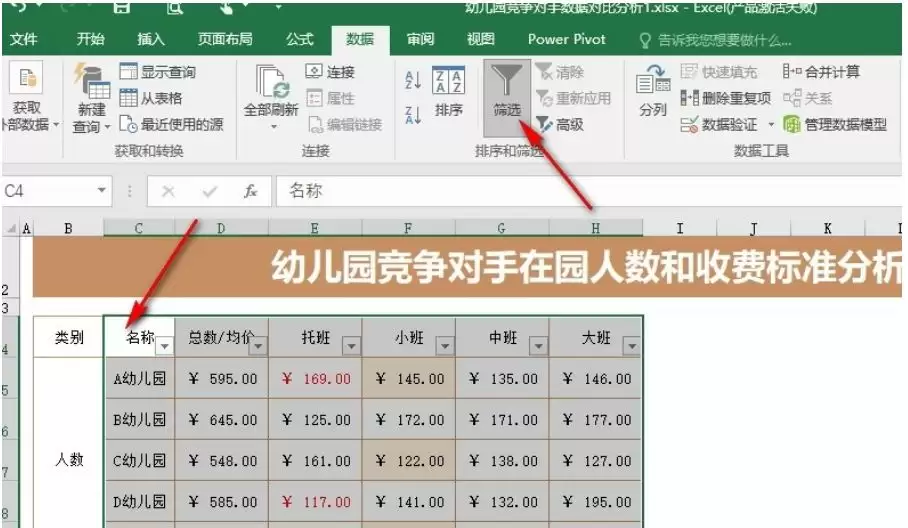Expand Get External Data dropdown arrow

[x=56, y=124]
